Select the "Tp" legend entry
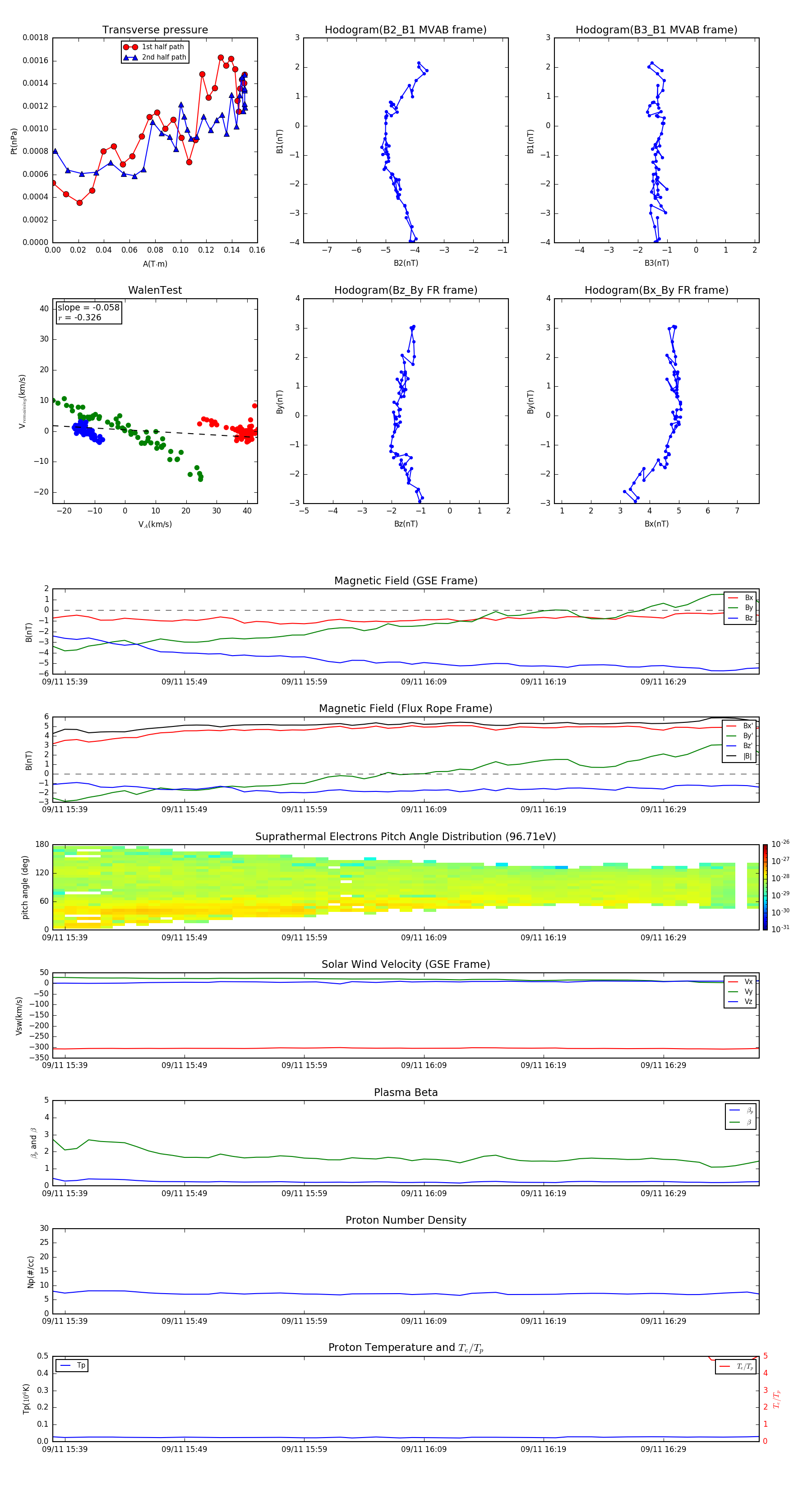Viewport: 812px width, 1489px height. pos(72,1365)
